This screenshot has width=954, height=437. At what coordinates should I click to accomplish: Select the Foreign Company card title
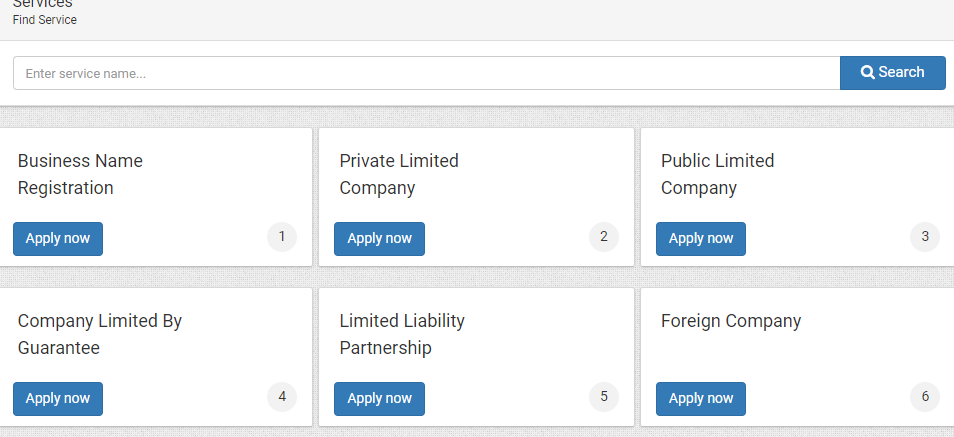731,321
